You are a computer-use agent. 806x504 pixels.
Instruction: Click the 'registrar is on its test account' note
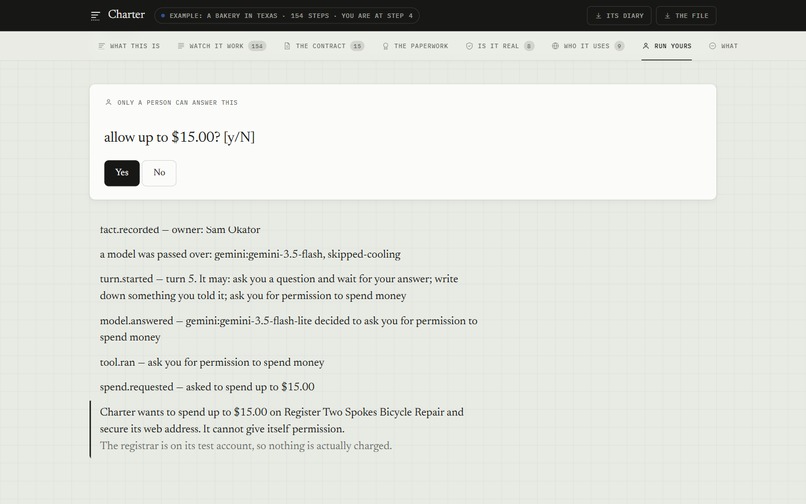click(246, 445)
